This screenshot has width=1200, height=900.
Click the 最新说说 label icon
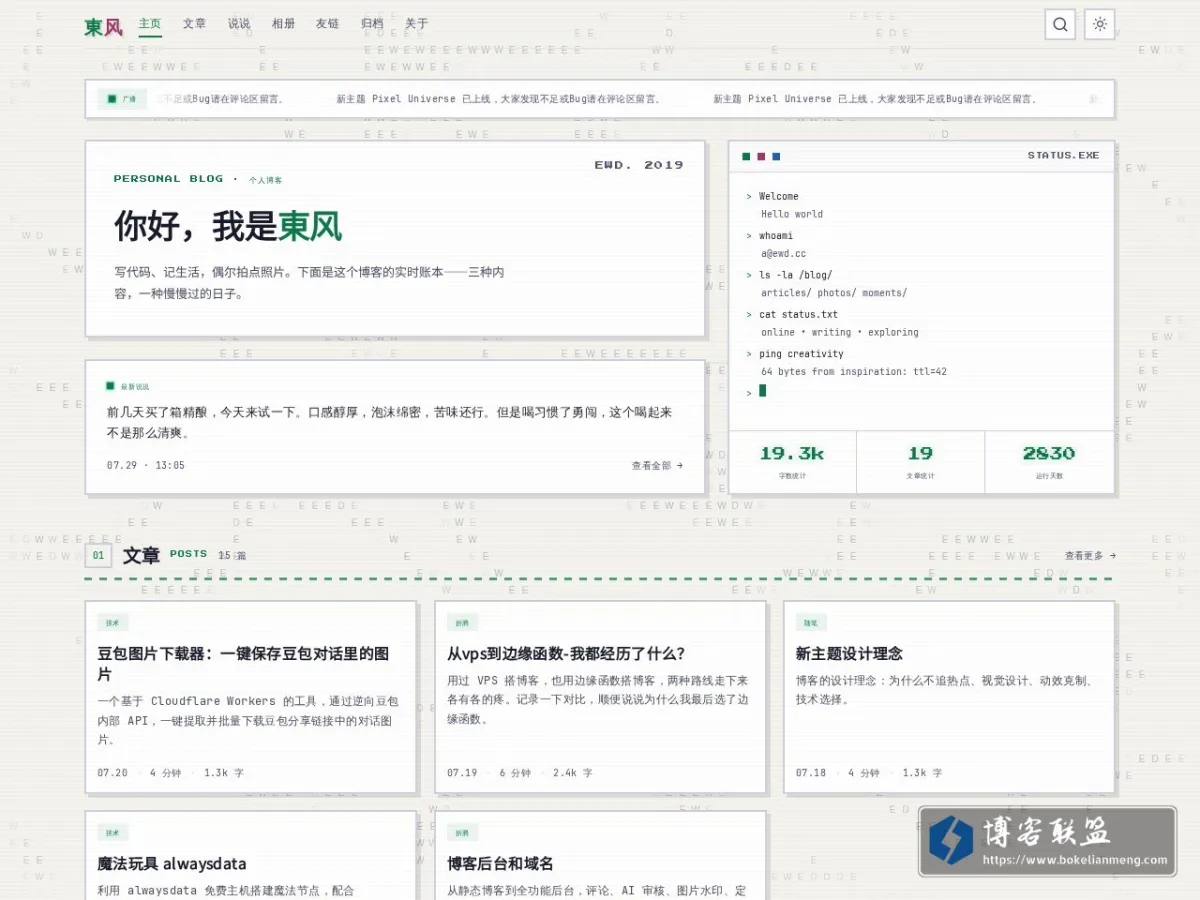click(x=111, y=386)
